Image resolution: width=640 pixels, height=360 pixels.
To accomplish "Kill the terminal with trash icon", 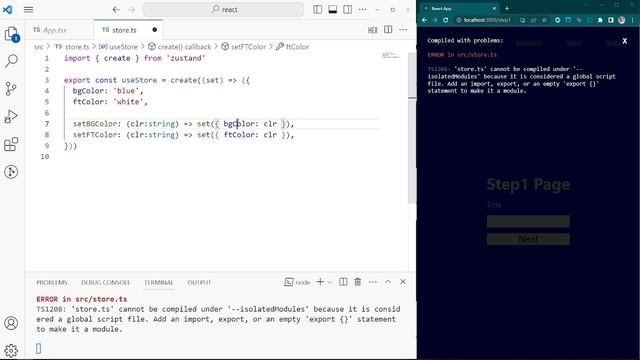I will [358, 282].
